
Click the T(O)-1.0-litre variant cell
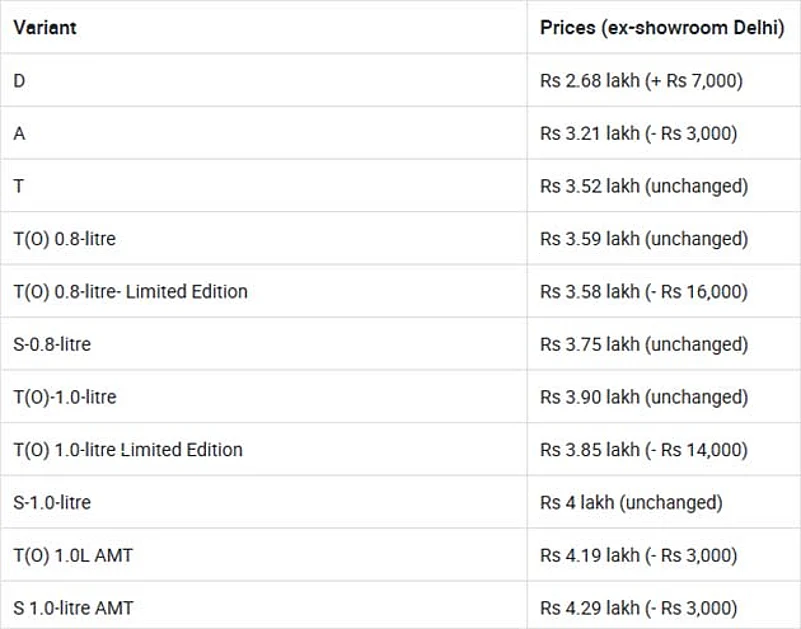pyautogui.click(x=65, y=397)
